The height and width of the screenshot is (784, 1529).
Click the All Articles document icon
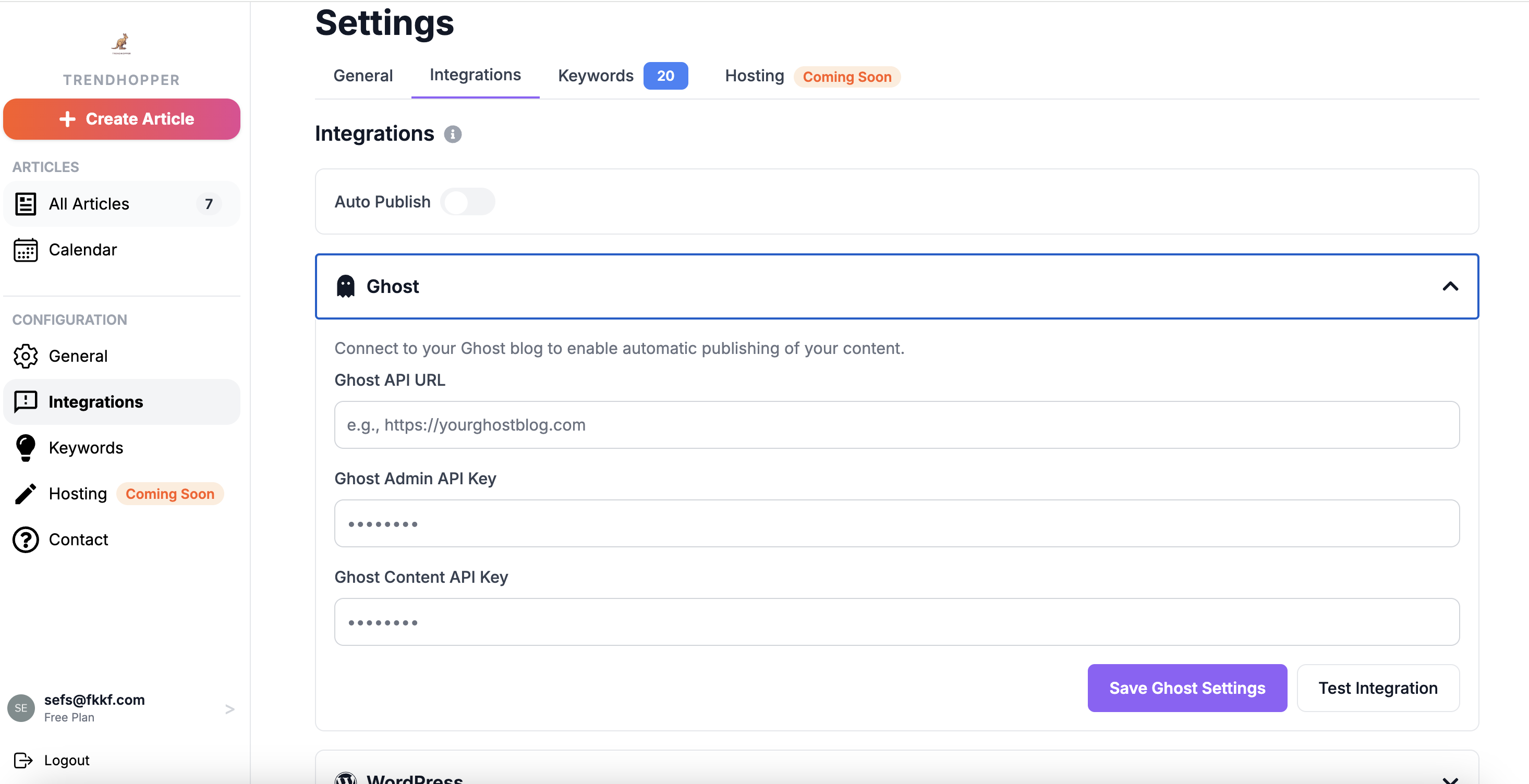click(26, 204)
